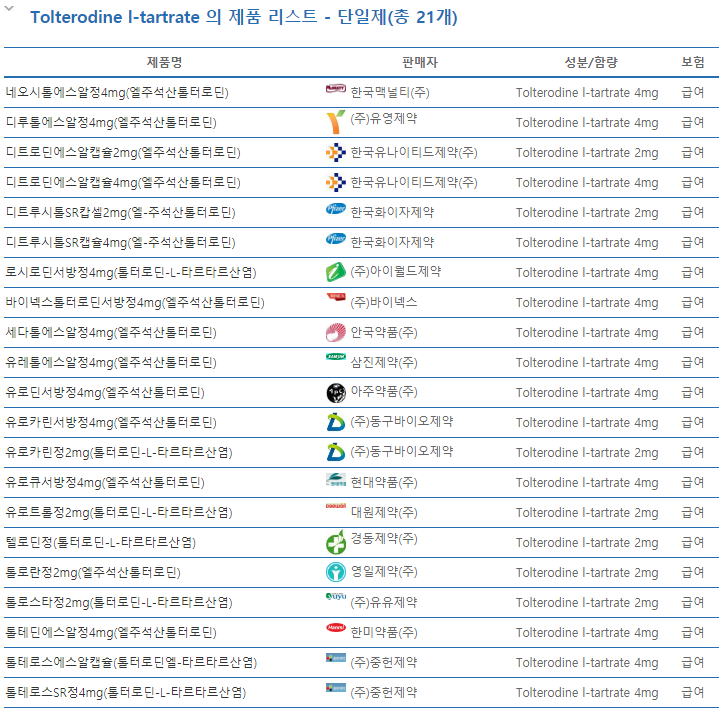Click the 성분/함량 column header
Screen dimensions: 720x708
click(591, 62)
